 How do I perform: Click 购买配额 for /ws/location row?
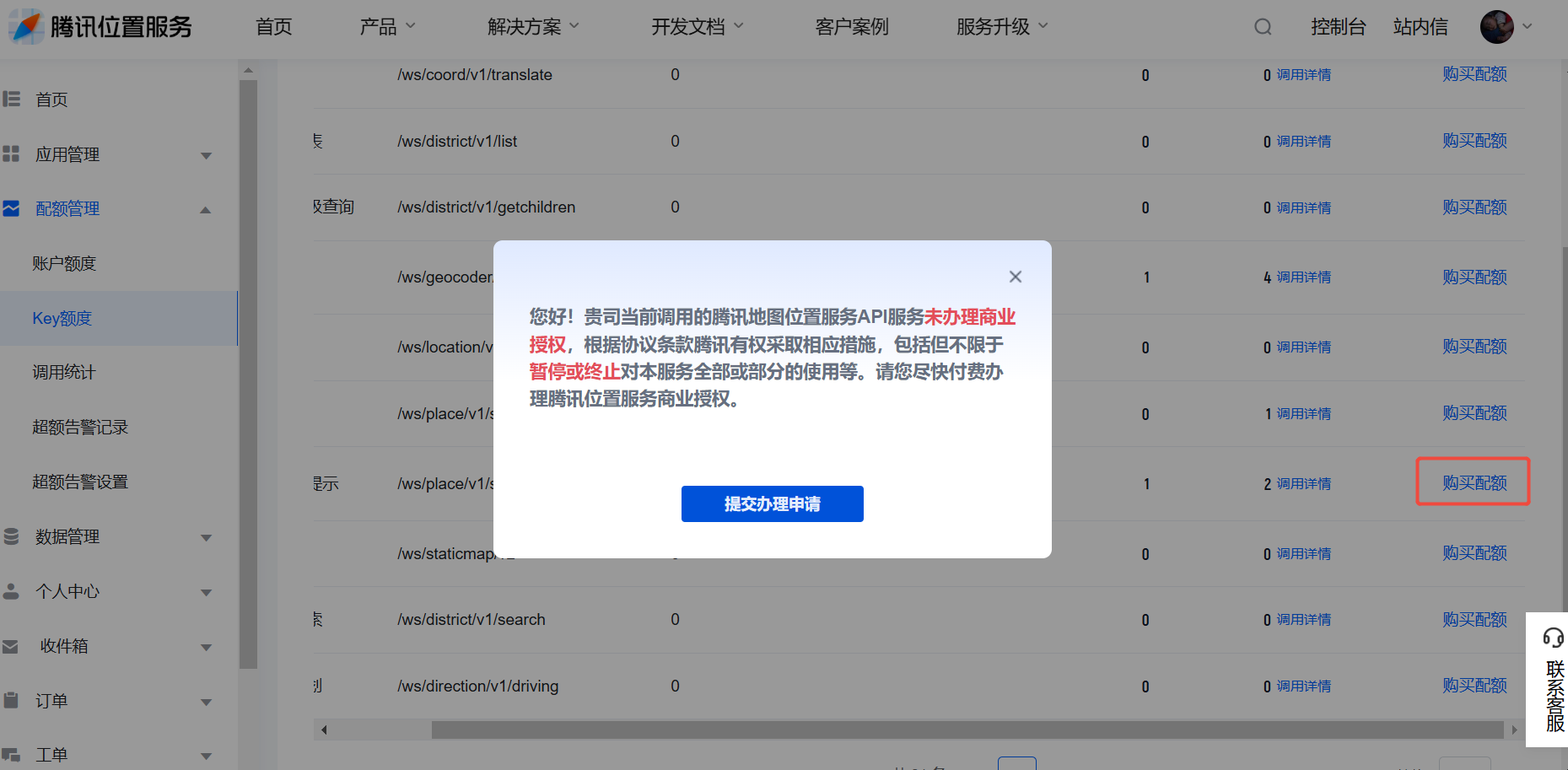click(1474, 347)
